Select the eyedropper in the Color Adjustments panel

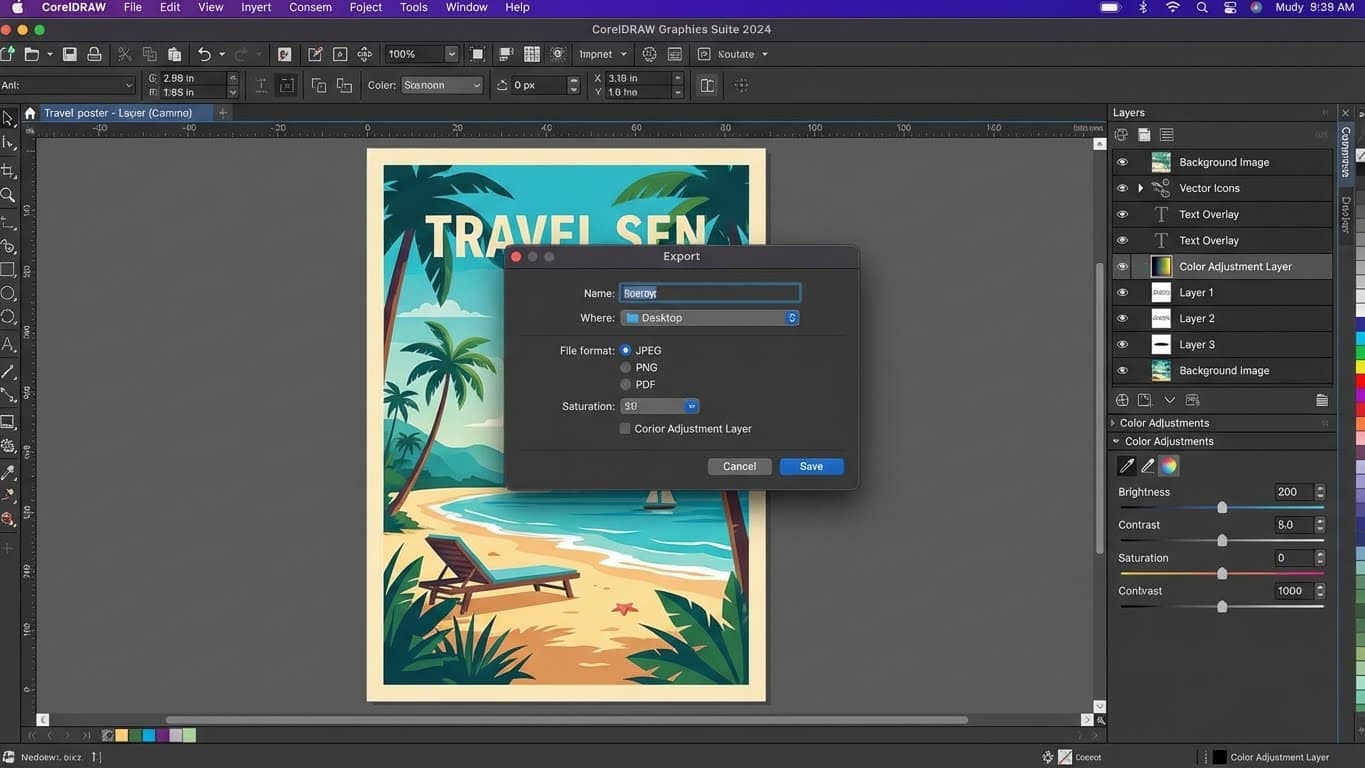[1126, 465]
